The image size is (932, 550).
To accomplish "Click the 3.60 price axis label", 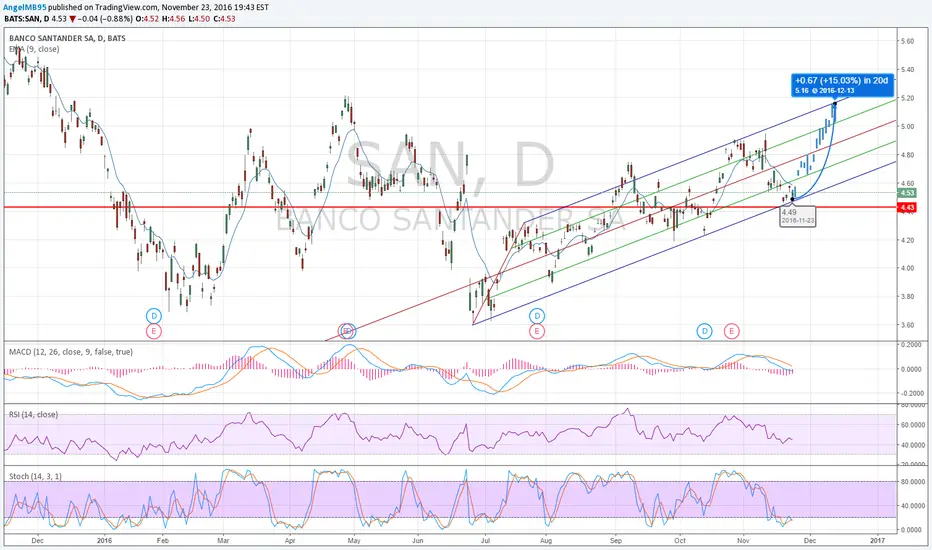I will point(907,325).
